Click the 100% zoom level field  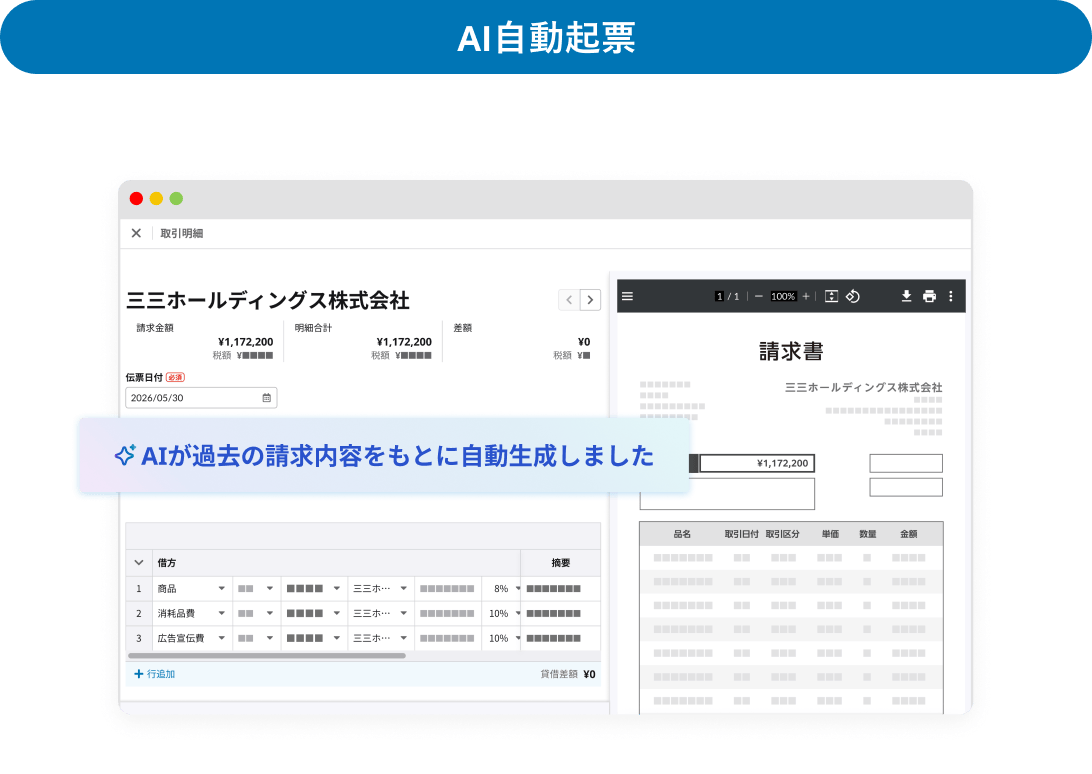point(783,296)
